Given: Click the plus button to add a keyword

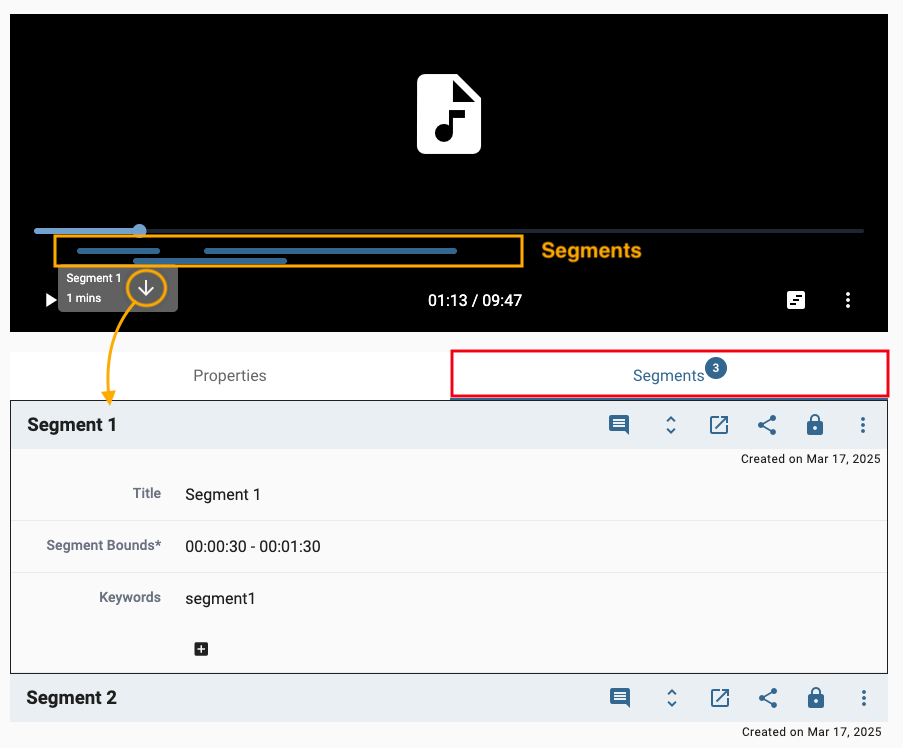Looking at the screenshot, I should [201, 649].
